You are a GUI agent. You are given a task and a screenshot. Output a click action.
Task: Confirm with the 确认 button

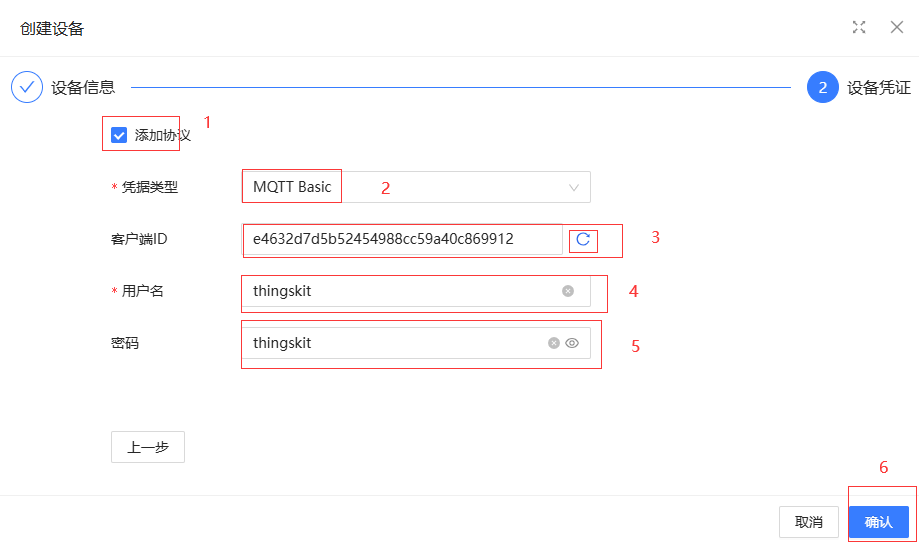pos(879,522)
